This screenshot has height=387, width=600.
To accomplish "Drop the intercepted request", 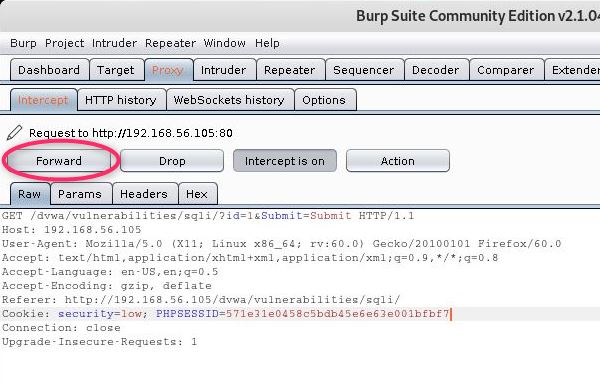I will pos(172,161).
